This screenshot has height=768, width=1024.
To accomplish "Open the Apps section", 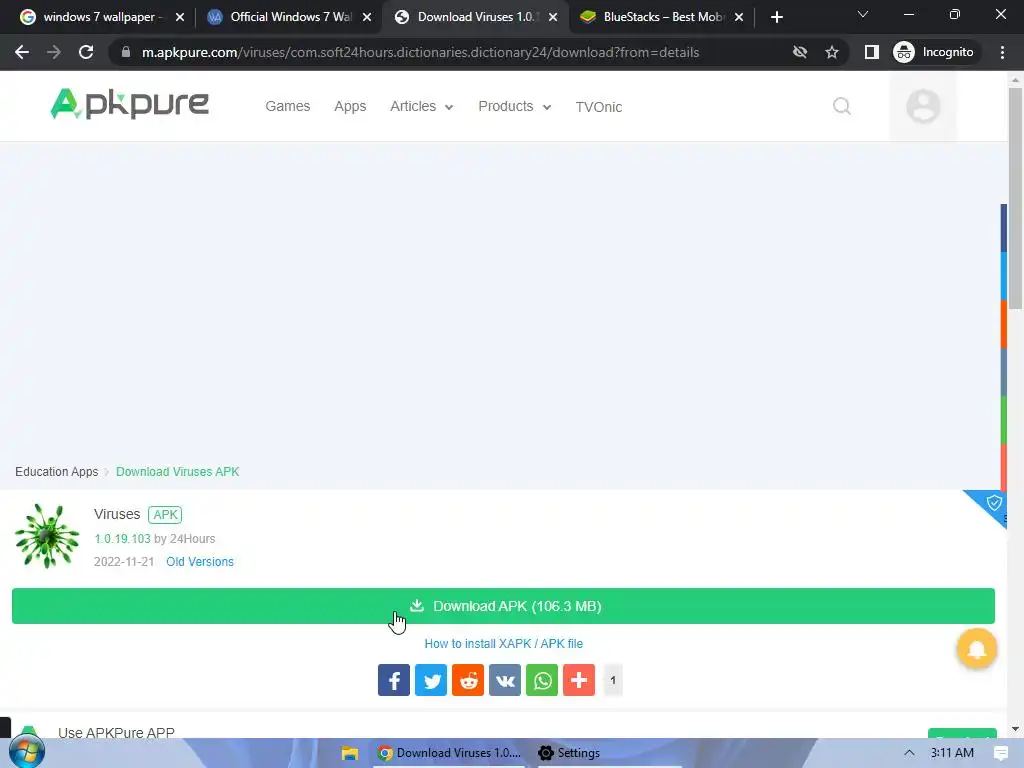I will [x=350, y=106].
